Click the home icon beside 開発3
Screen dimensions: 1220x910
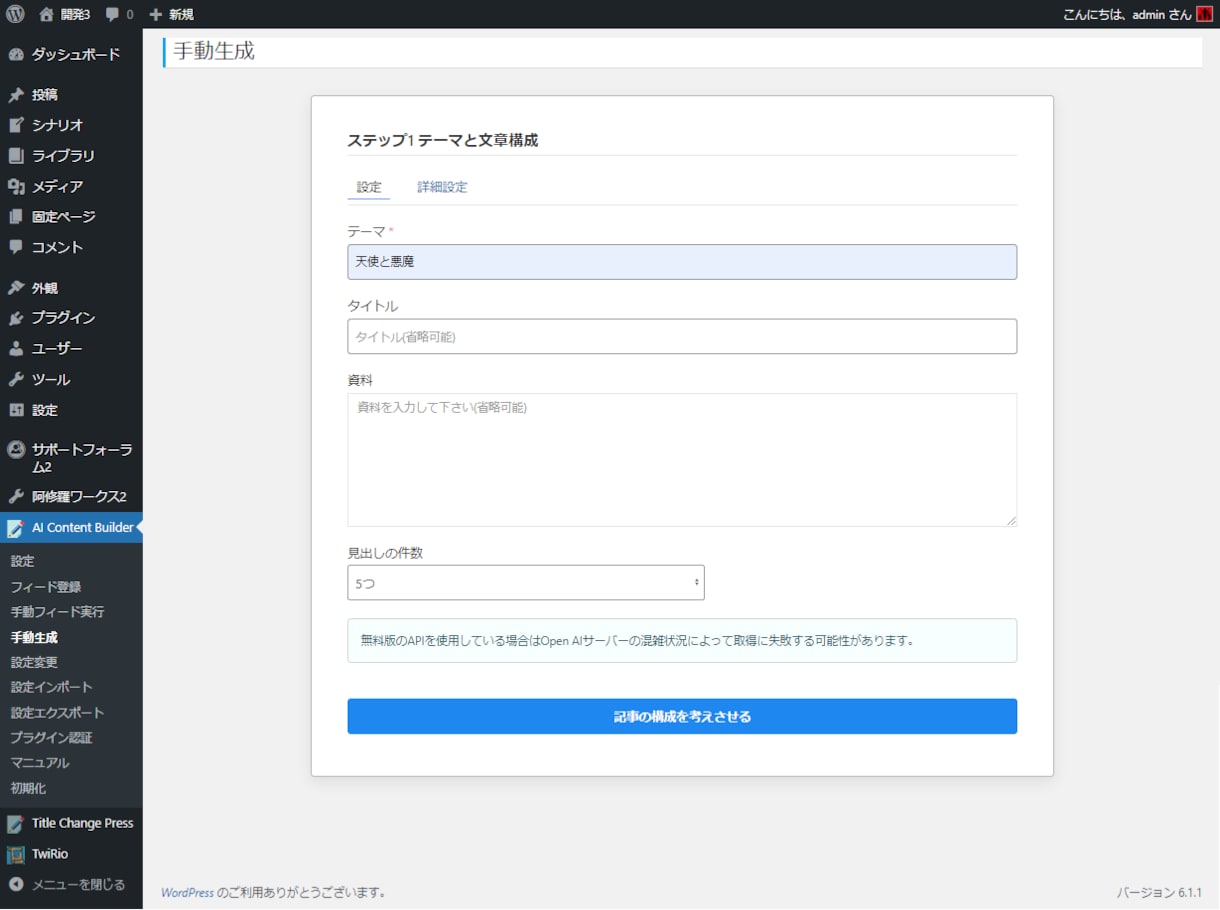coord(46,14)
